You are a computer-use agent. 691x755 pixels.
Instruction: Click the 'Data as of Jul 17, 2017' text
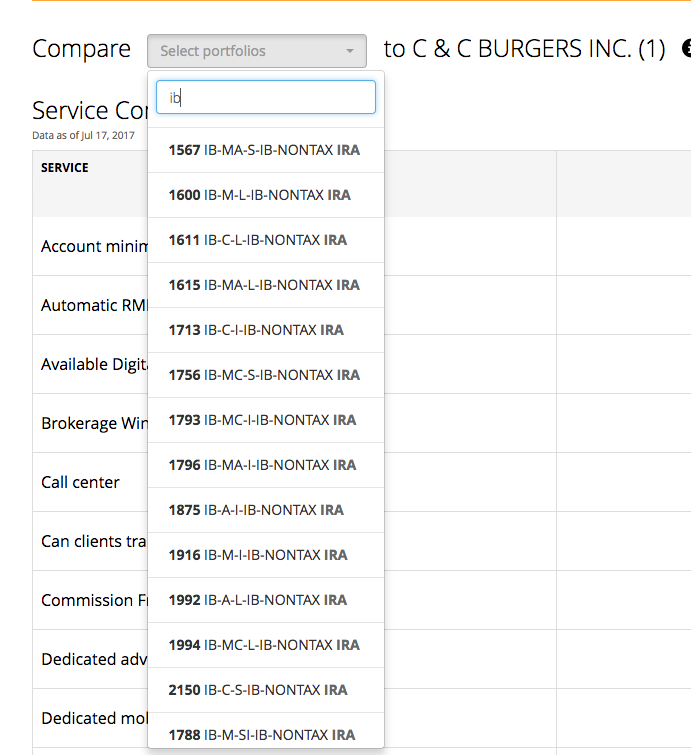click(x=83, y=135)
